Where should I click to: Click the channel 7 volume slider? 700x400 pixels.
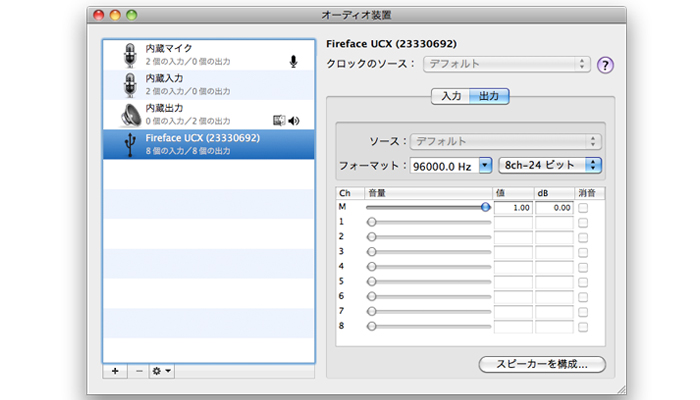click(x=429, y=311)
